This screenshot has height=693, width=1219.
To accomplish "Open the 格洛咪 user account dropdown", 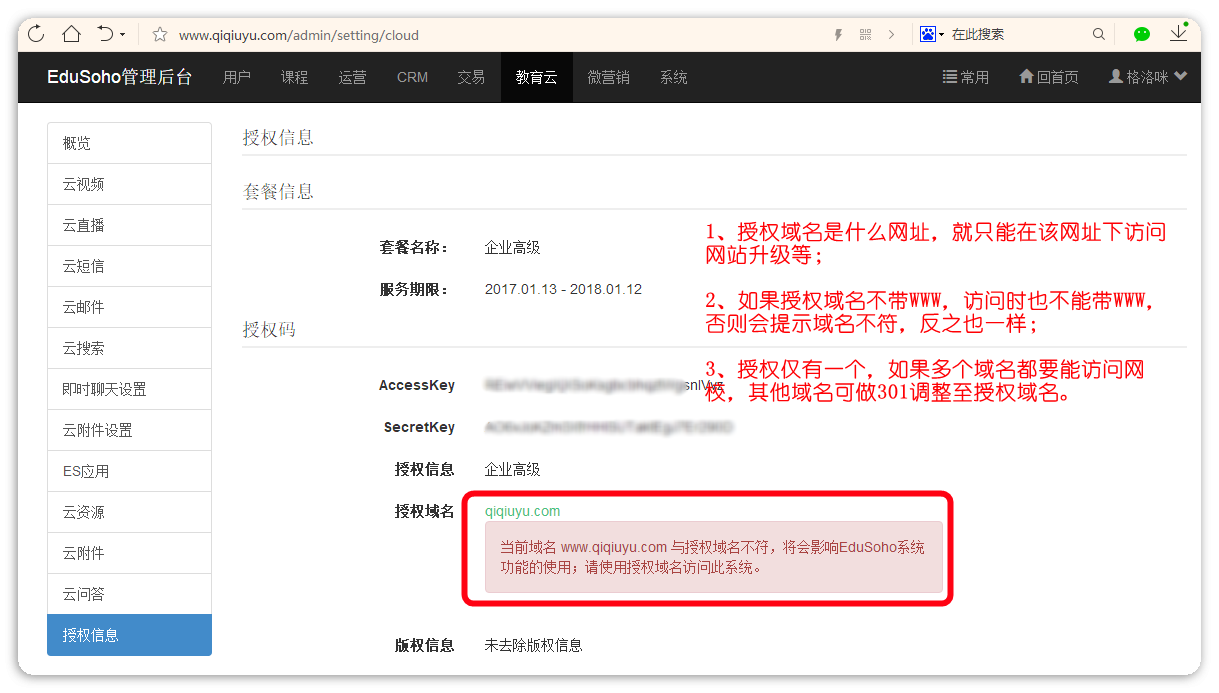I will 1148,77.
